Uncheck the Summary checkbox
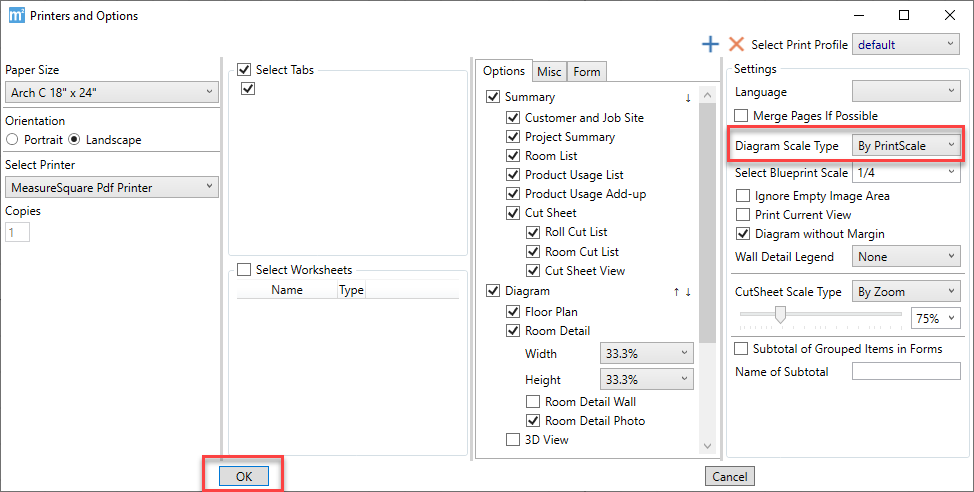974x492 pixels. tap(493, 97)
